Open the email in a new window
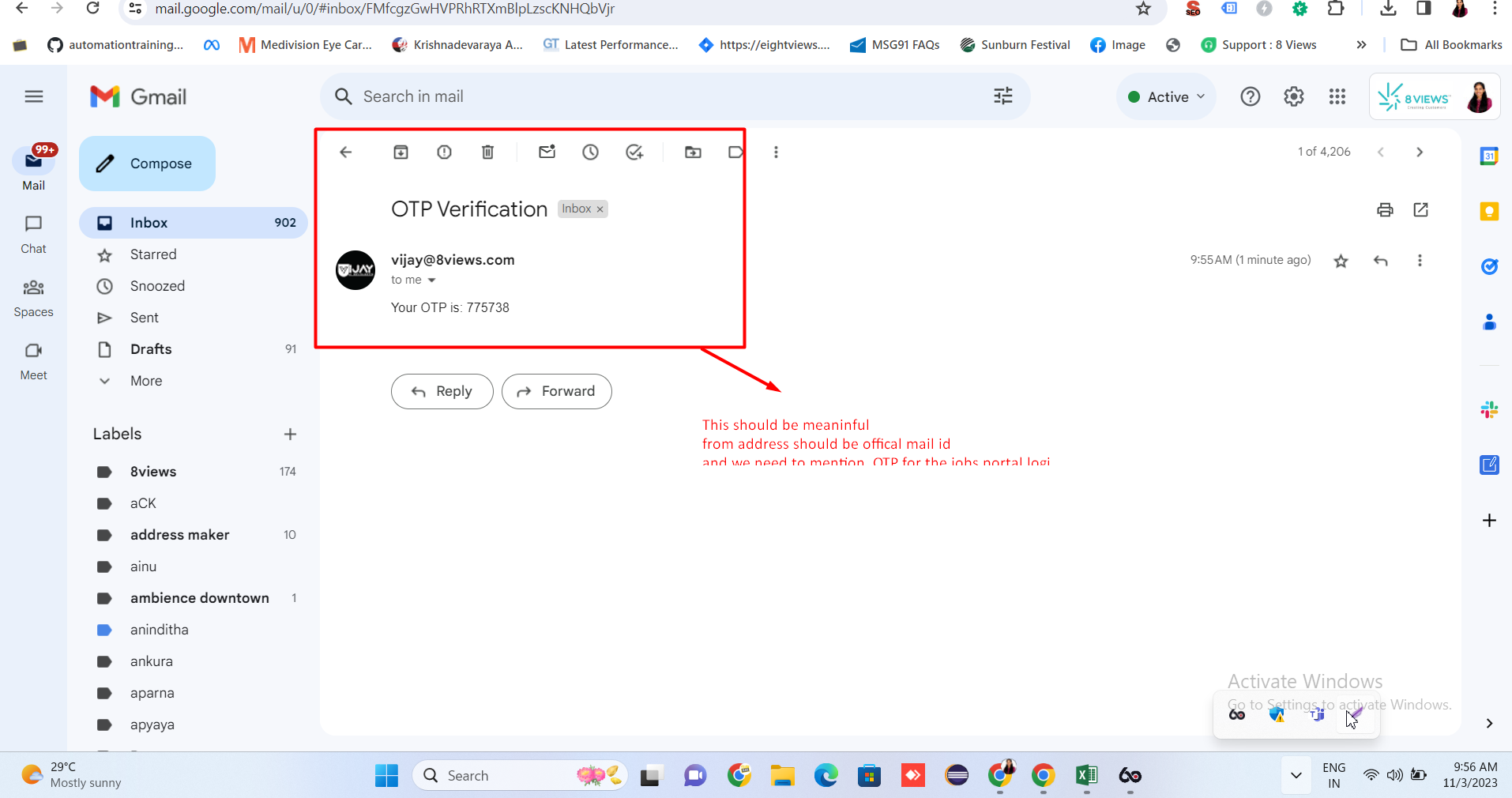Screen dimensions: 1512x798 pyautogui.click(x=1420, y=210)
